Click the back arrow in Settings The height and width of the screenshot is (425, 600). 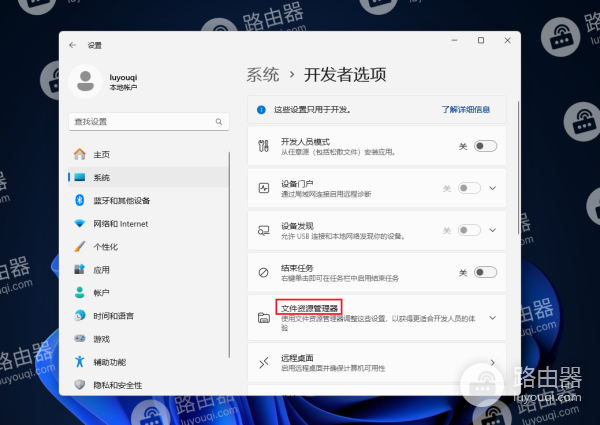pyautogui.click(x=72, y=45)
